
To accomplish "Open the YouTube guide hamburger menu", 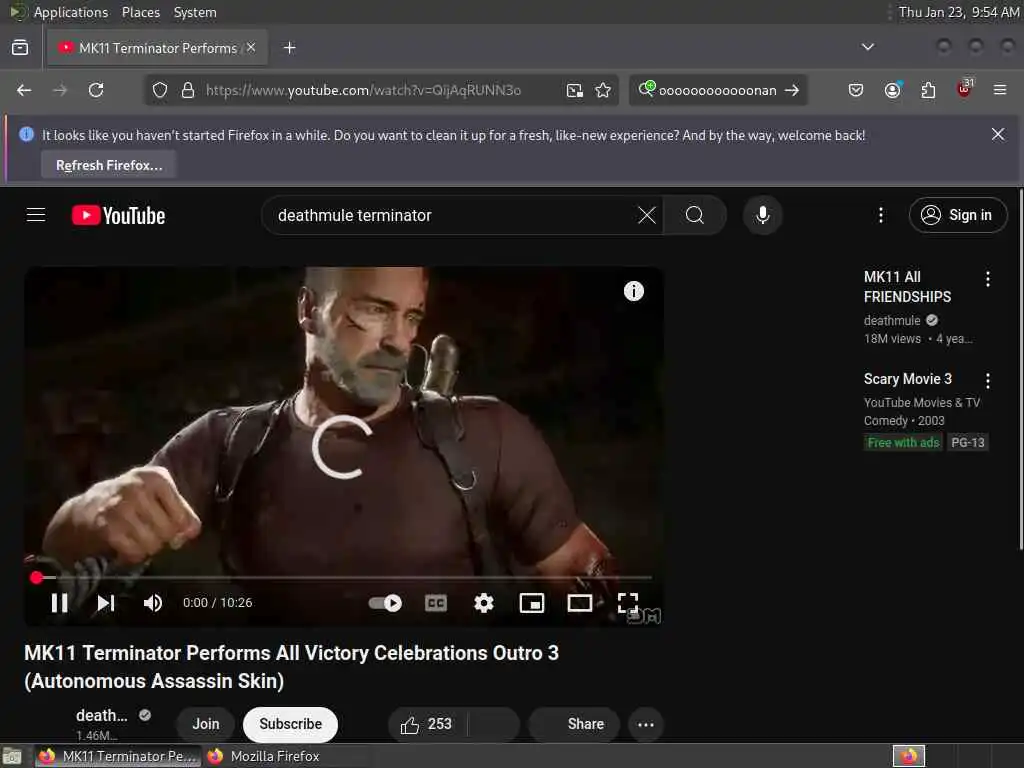I will (36, 215).
